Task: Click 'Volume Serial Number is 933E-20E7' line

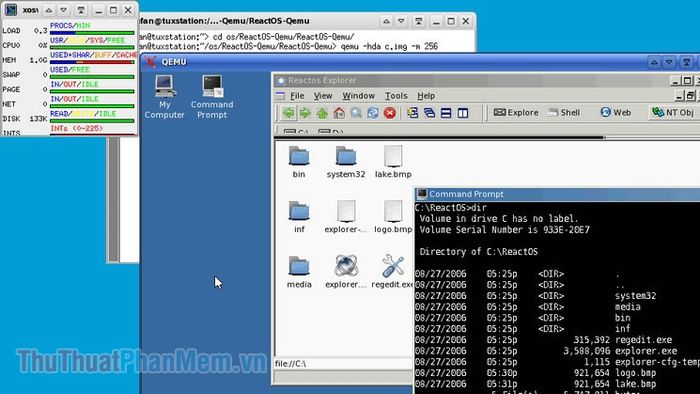Action: tap(504, 230)
